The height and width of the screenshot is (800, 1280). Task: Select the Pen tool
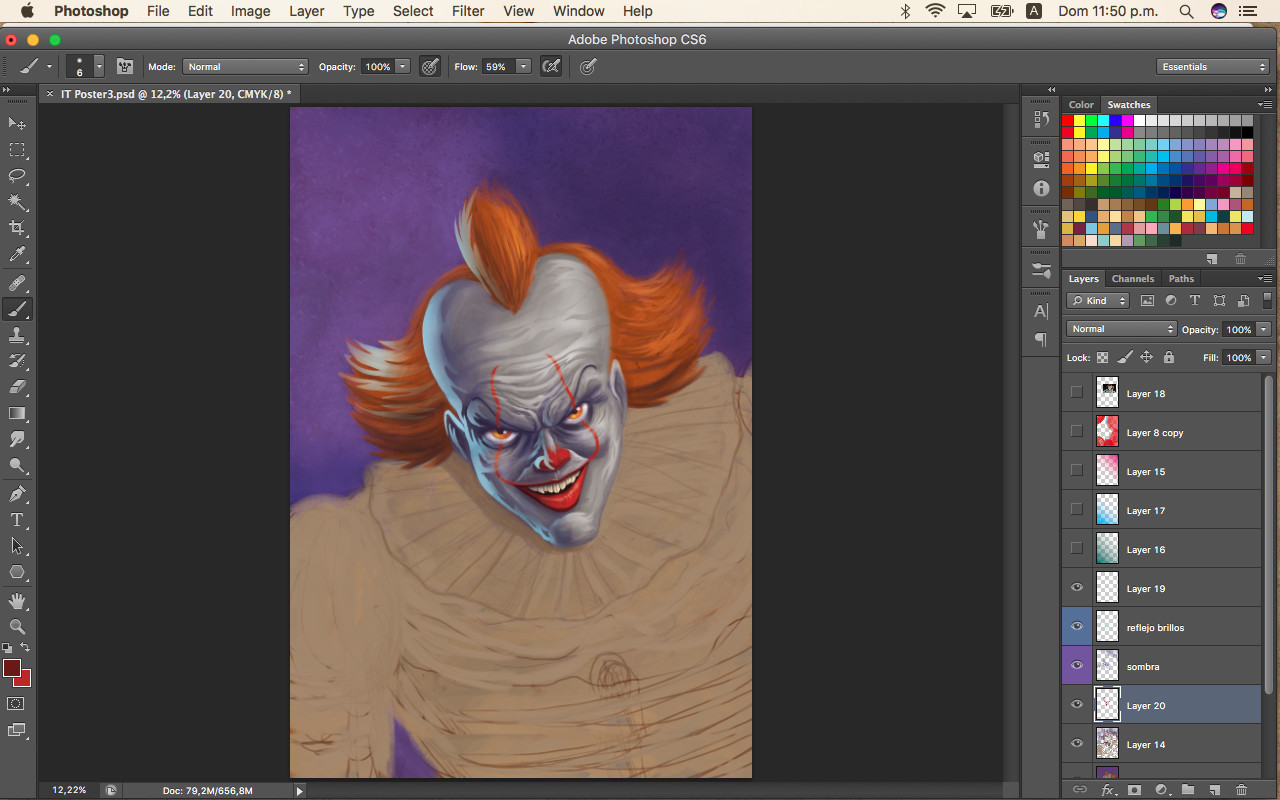point(17,494)
